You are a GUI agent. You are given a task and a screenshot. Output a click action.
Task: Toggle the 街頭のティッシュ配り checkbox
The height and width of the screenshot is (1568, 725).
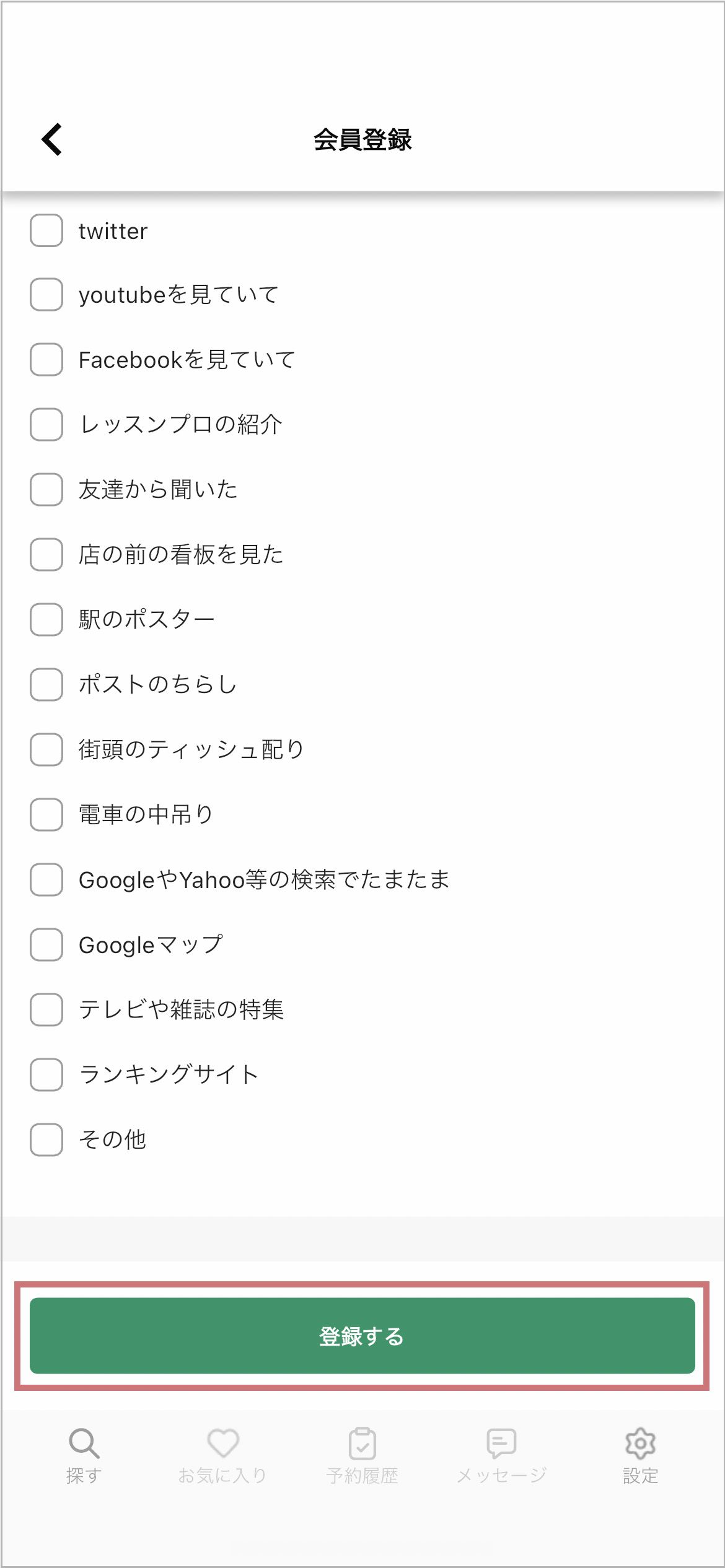46,750
